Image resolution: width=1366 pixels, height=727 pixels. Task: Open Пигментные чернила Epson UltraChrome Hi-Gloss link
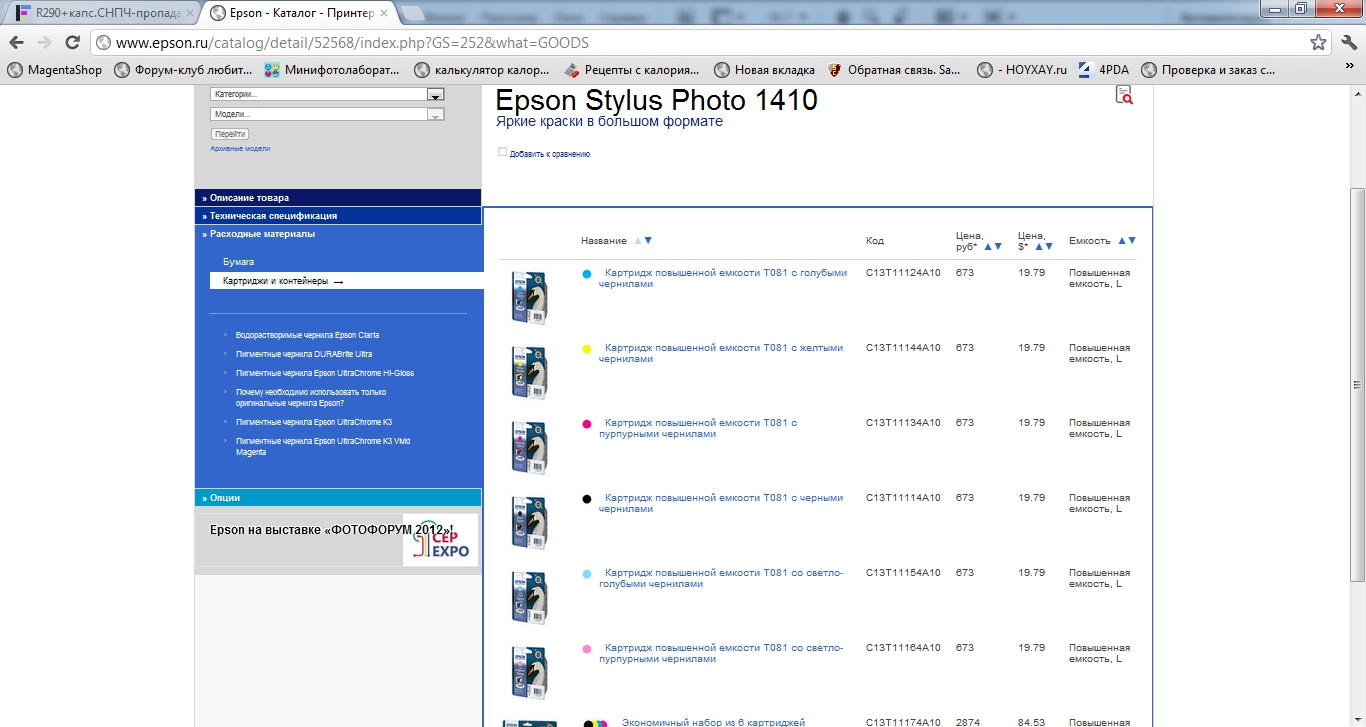pos(325,373)
